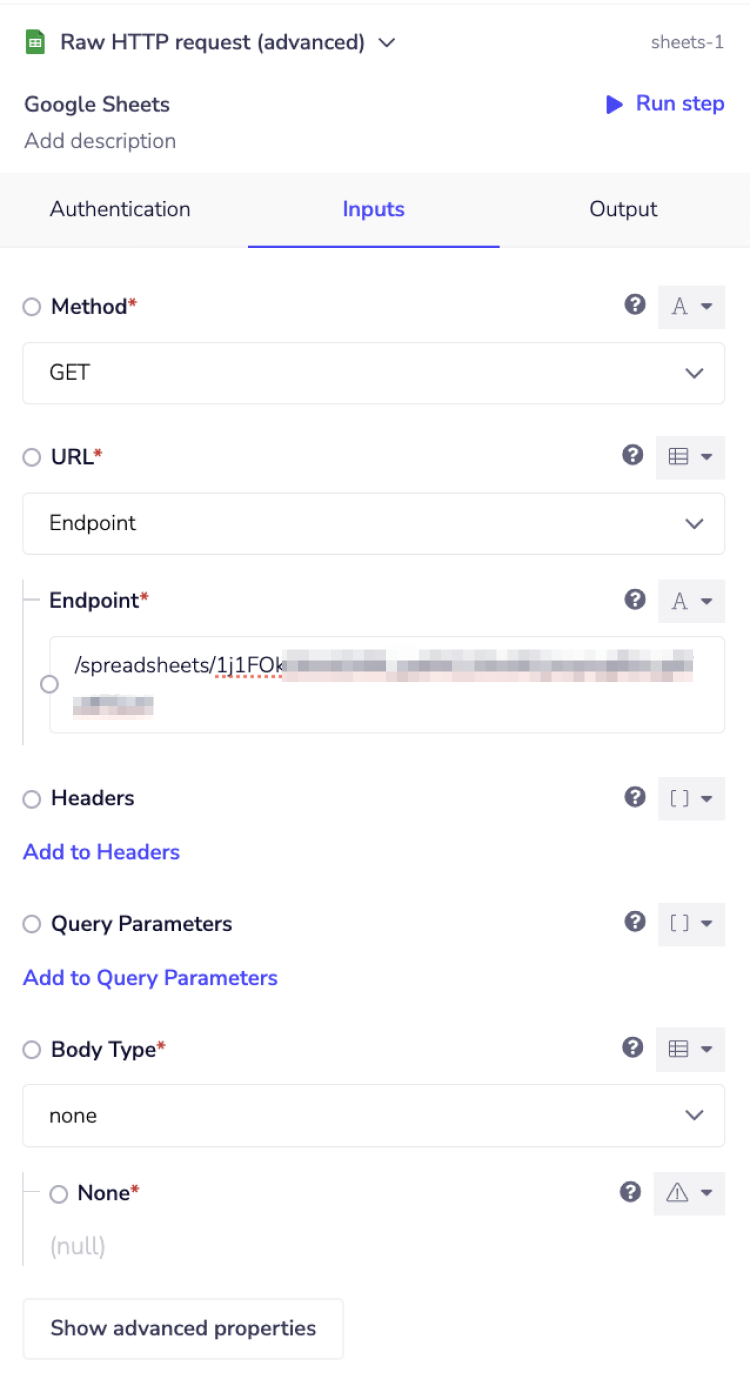Open the text type selector next to Method
This screenshot has width=750, height=1376.
point(691,307)
